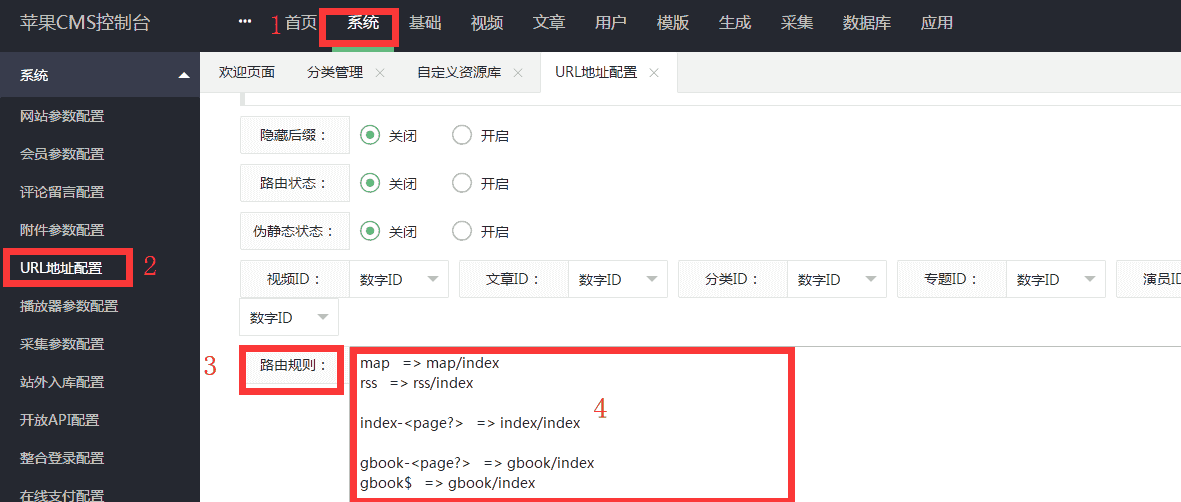Screen dimensions: 1181x502
Task: Open 站外入库配置 in sidebar
Action: pyautogui.click(x=62, y=381)
